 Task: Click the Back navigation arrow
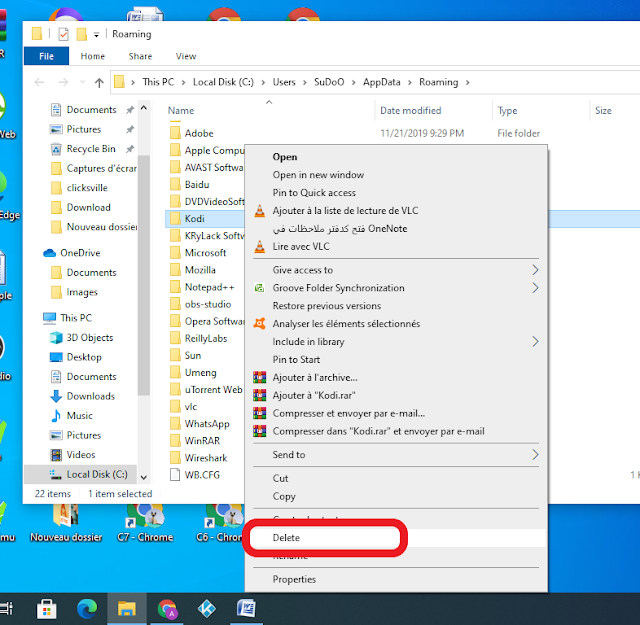click(39, 82)
